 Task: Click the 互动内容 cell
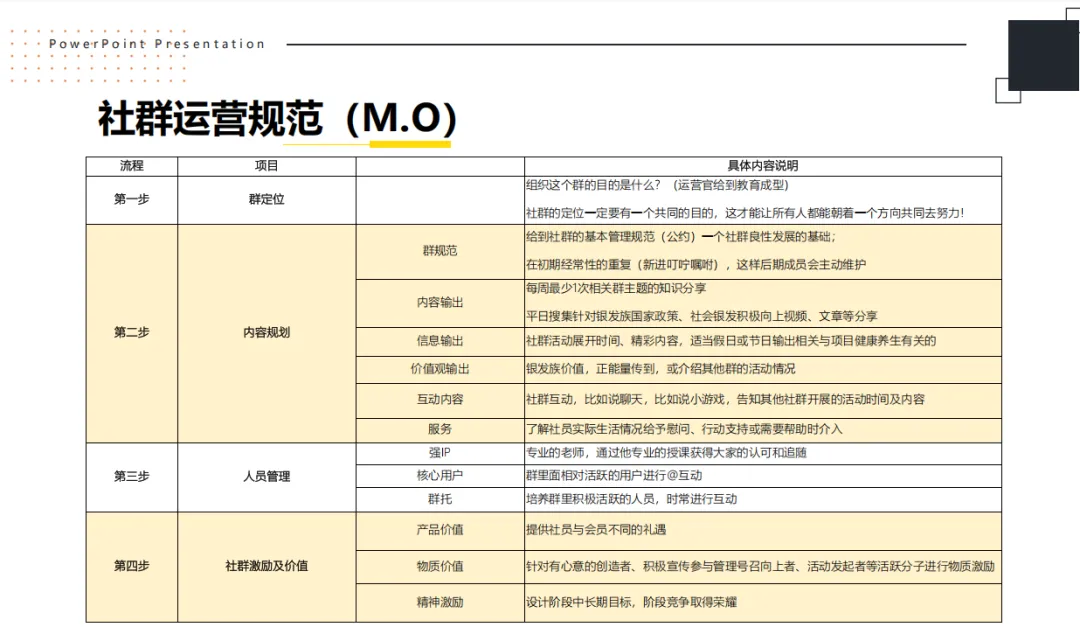(x=440, y=400)
